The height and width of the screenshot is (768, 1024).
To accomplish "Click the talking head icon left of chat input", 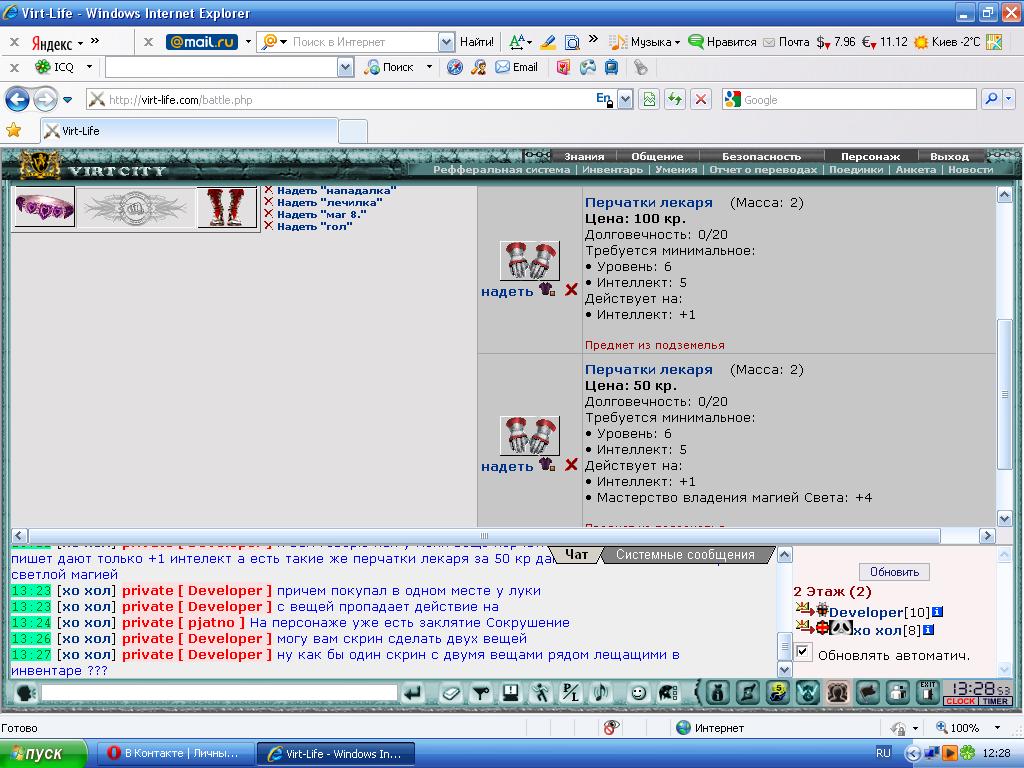I will [25, 693].
